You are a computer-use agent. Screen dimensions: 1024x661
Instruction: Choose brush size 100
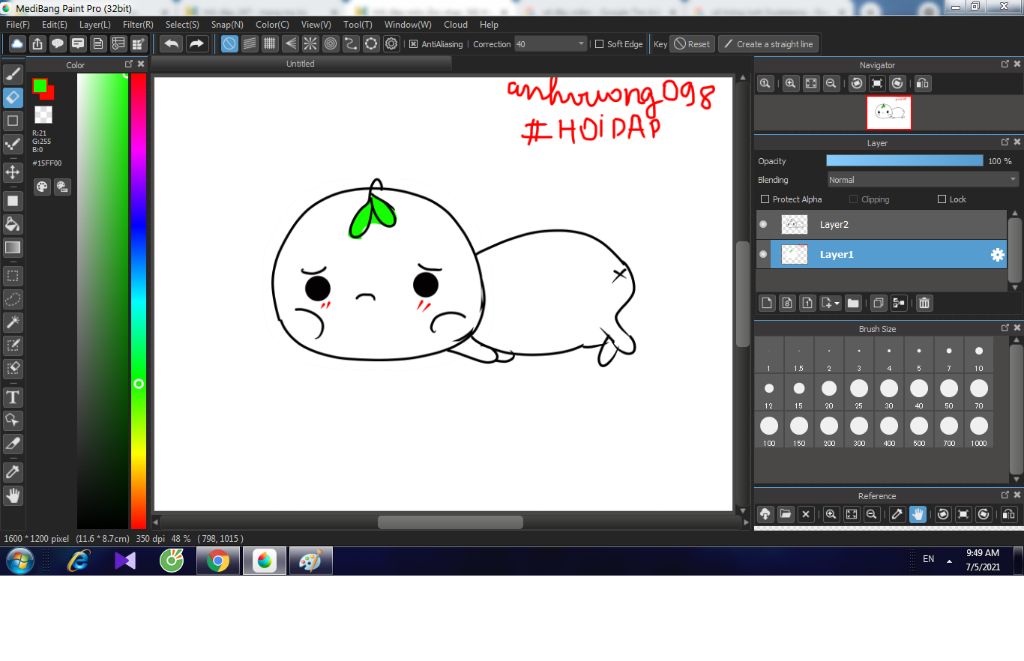click(769, 430)
